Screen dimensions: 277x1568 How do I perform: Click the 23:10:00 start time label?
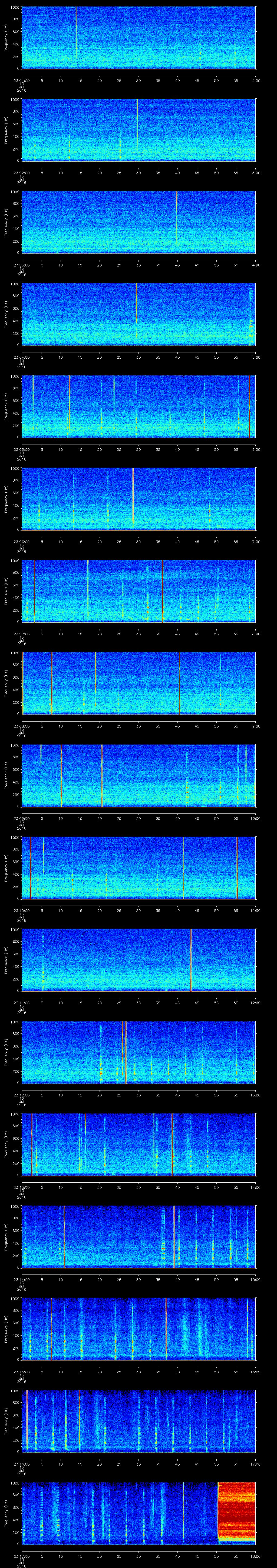(x=21, y=910)
